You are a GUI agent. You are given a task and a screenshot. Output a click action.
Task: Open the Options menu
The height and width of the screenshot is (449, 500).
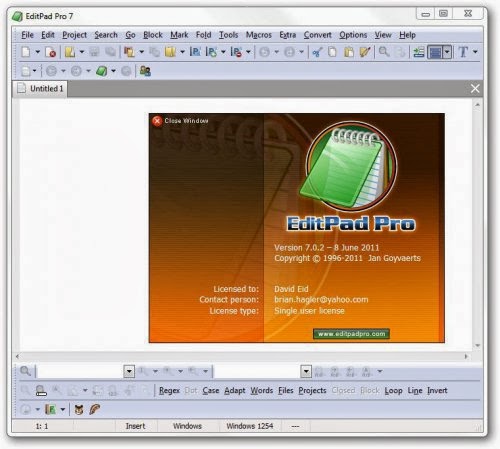click(353, 35)
